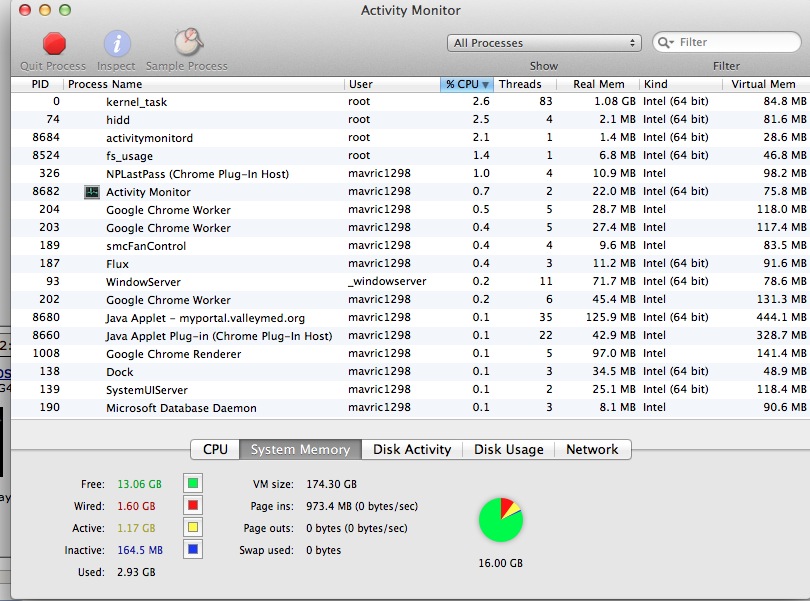Select the Activity Monitor app icon in process list

coord(92,192)
